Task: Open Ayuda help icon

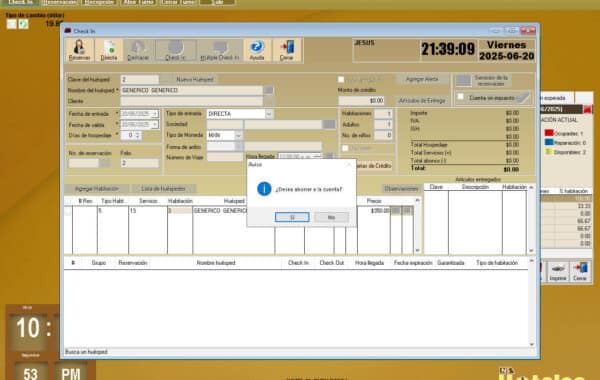Action: (257, 50)
